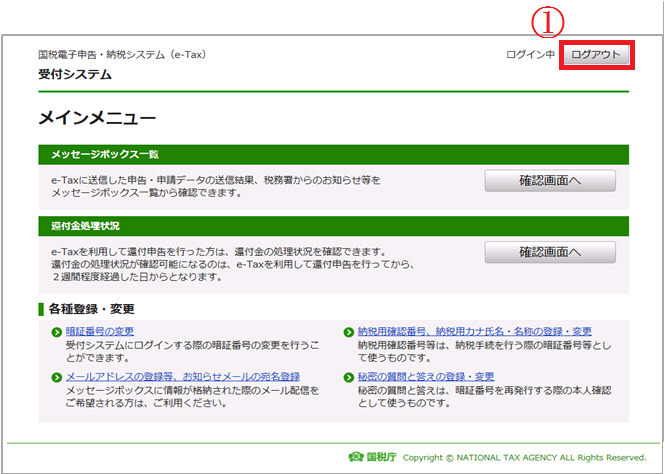Click the ログイン中 status text
Image resolution: width=665 pixels, height=474 pixels.
tap(530, 55)
